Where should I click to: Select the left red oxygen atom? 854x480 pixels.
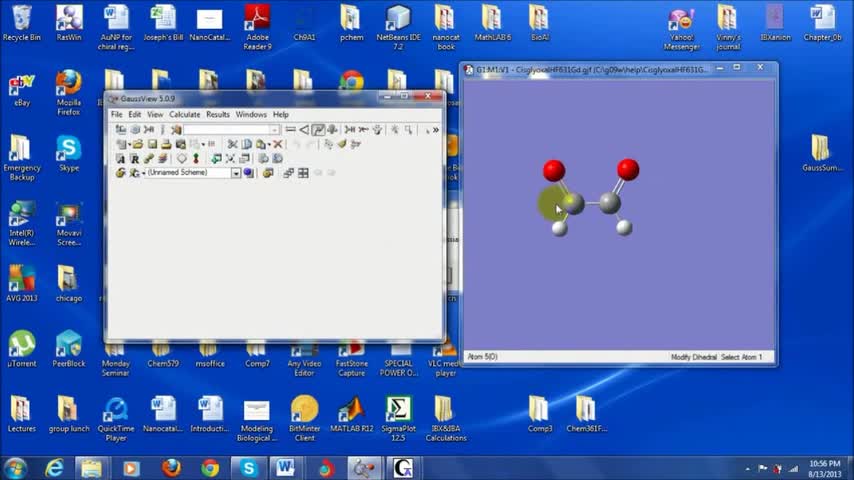coord(554,171)
